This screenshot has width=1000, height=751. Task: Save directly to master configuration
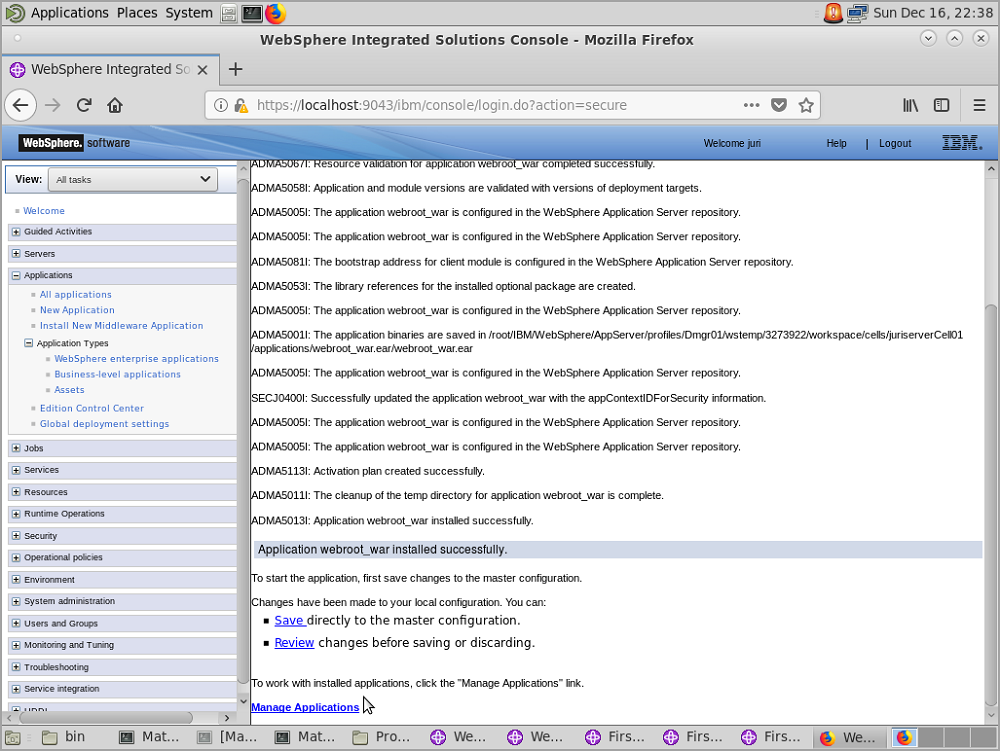click(290, 620)
